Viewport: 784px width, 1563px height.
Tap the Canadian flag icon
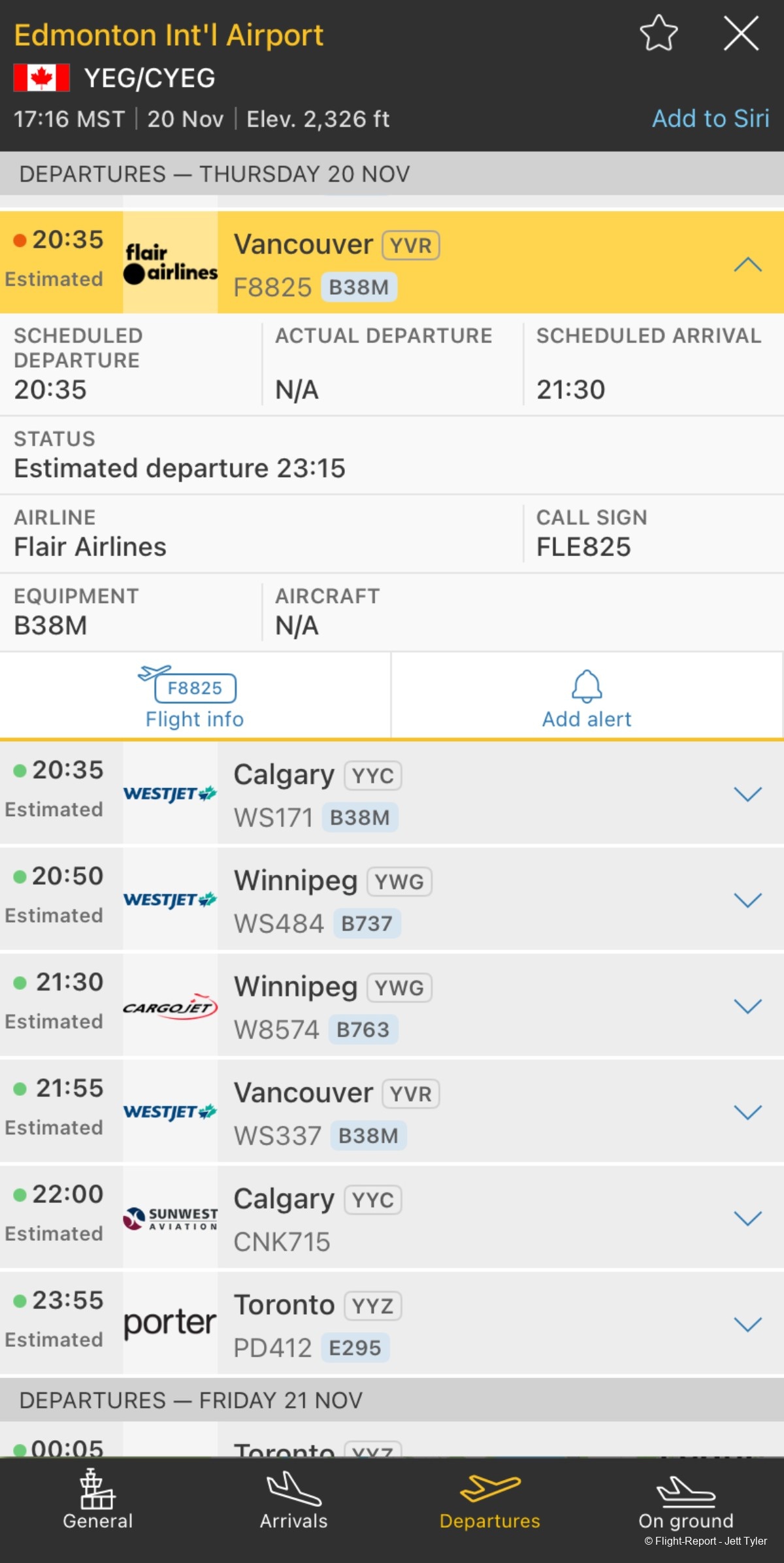pyautogui.click(x=42, y=78)
